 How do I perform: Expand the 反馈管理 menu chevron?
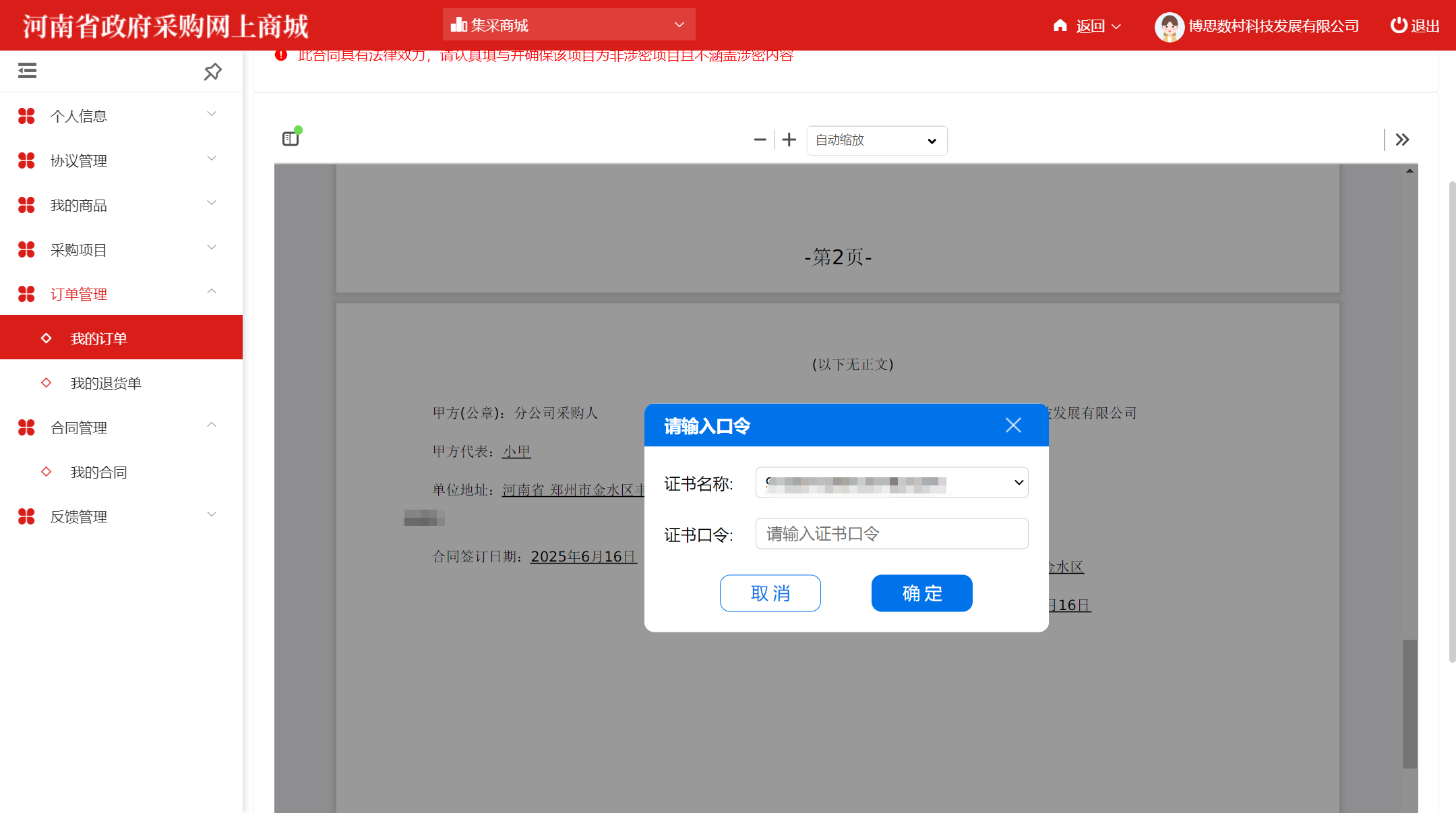[x=212, y=514]
